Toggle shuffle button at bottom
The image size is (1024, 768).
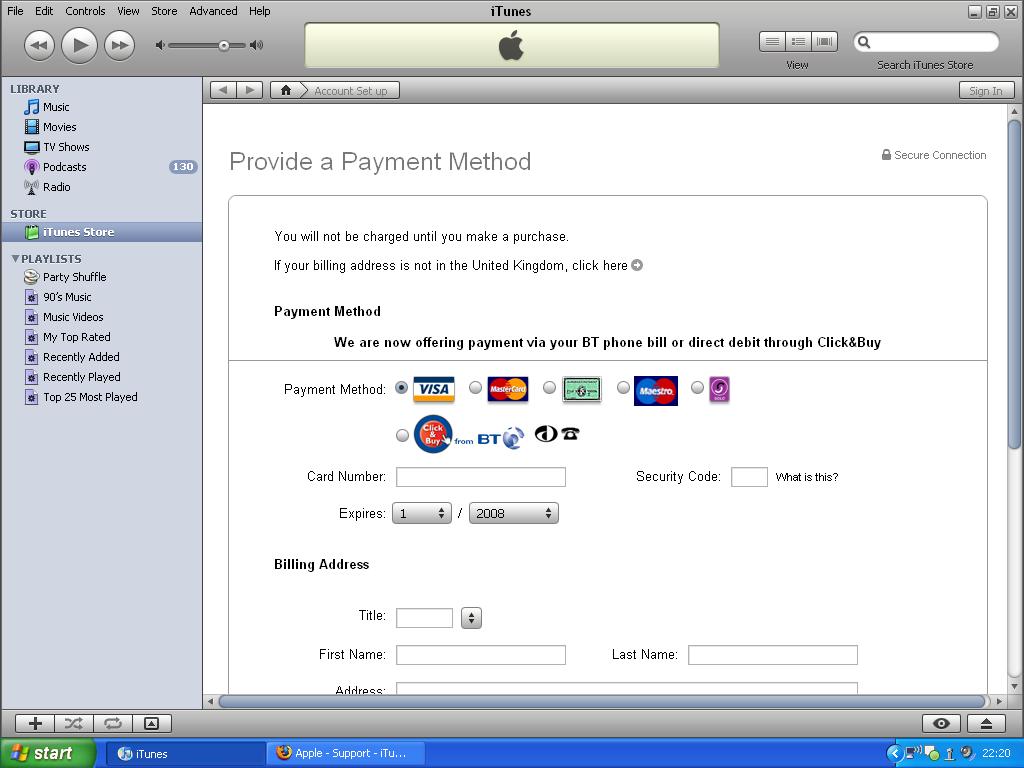(74, 723)
